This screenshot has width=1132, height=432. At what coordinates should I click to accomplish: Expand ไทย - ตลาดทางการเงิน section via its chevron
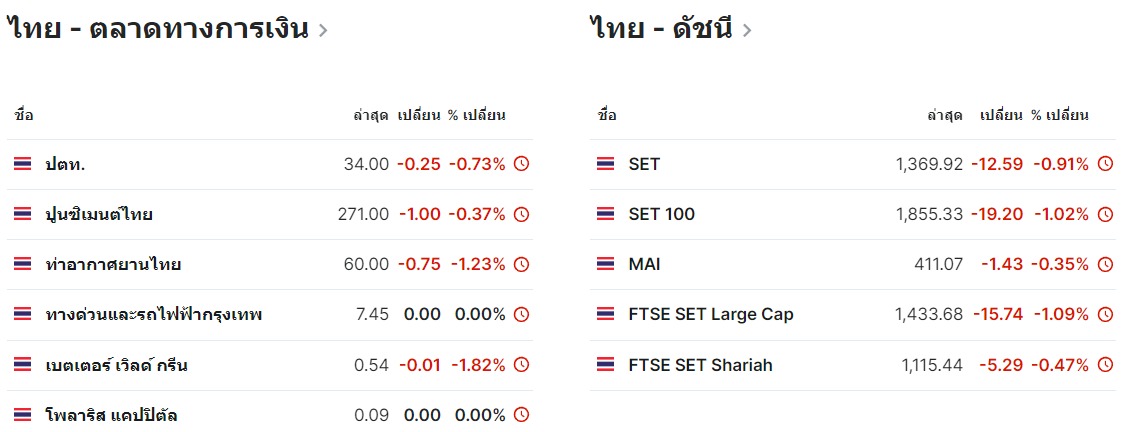point(323,30)
